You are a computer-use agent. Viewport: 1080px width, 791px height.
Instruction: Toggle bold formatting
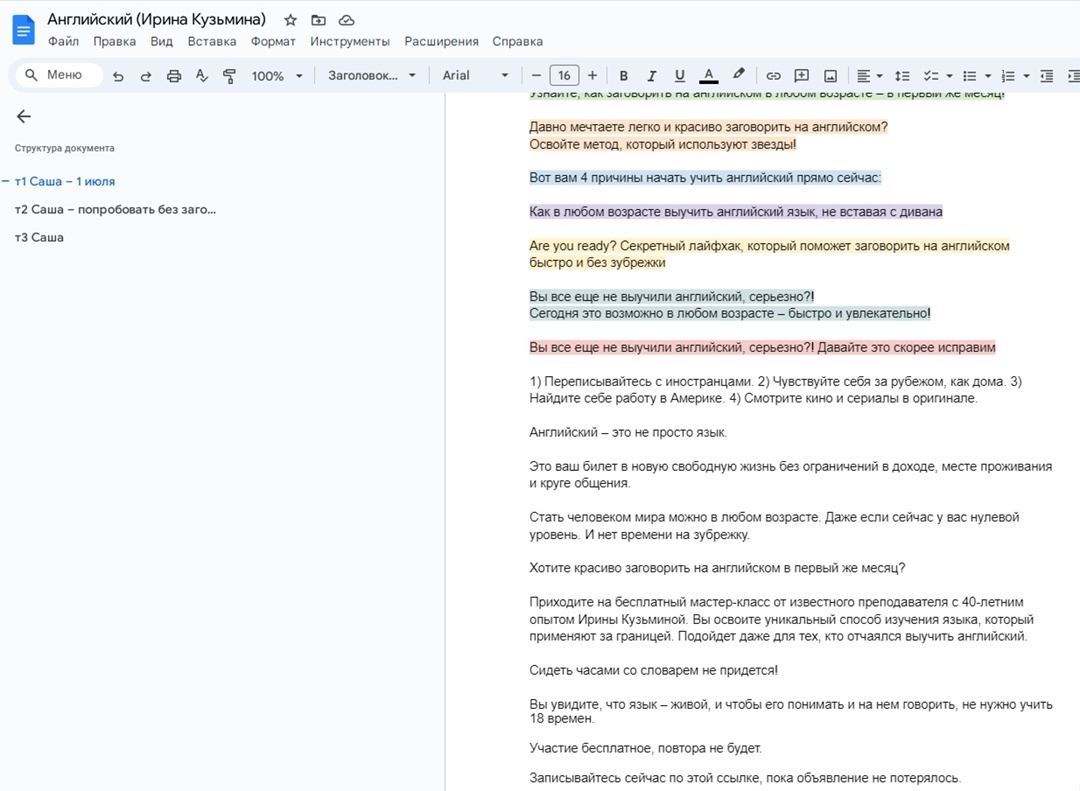pyautogui.click(x=624, y=76)
